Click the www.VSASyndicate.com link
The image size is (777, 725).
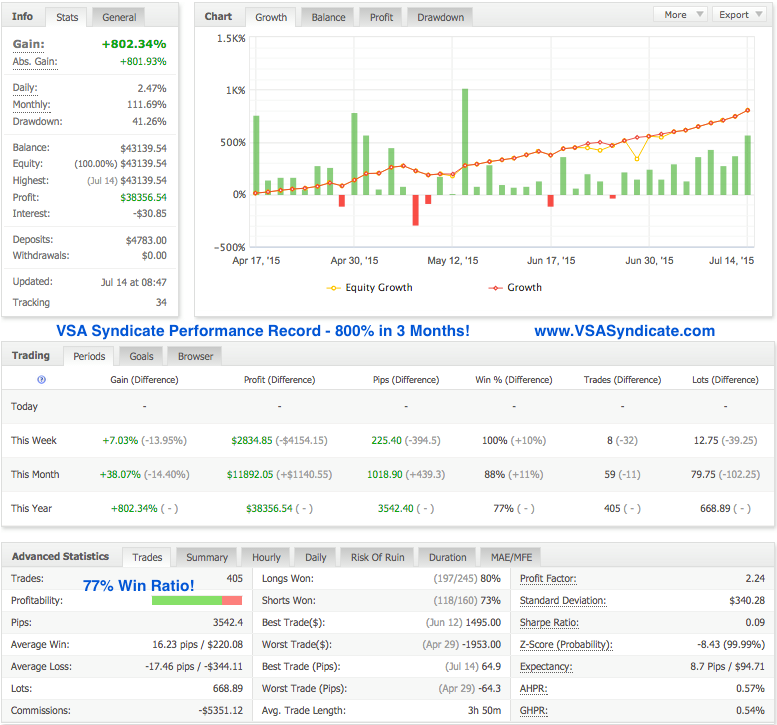pos(624,331)
